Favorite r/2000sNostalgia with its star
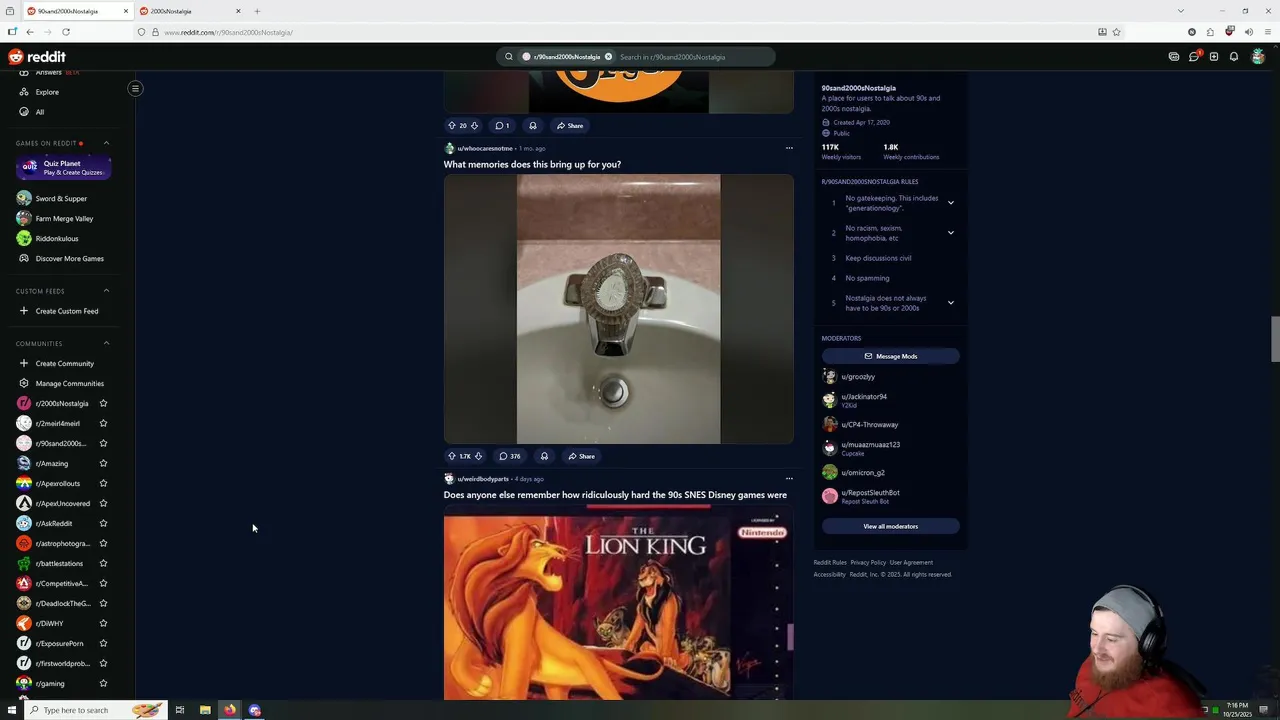Screen dimensions: 1280x720 click(x=103, y=403)
